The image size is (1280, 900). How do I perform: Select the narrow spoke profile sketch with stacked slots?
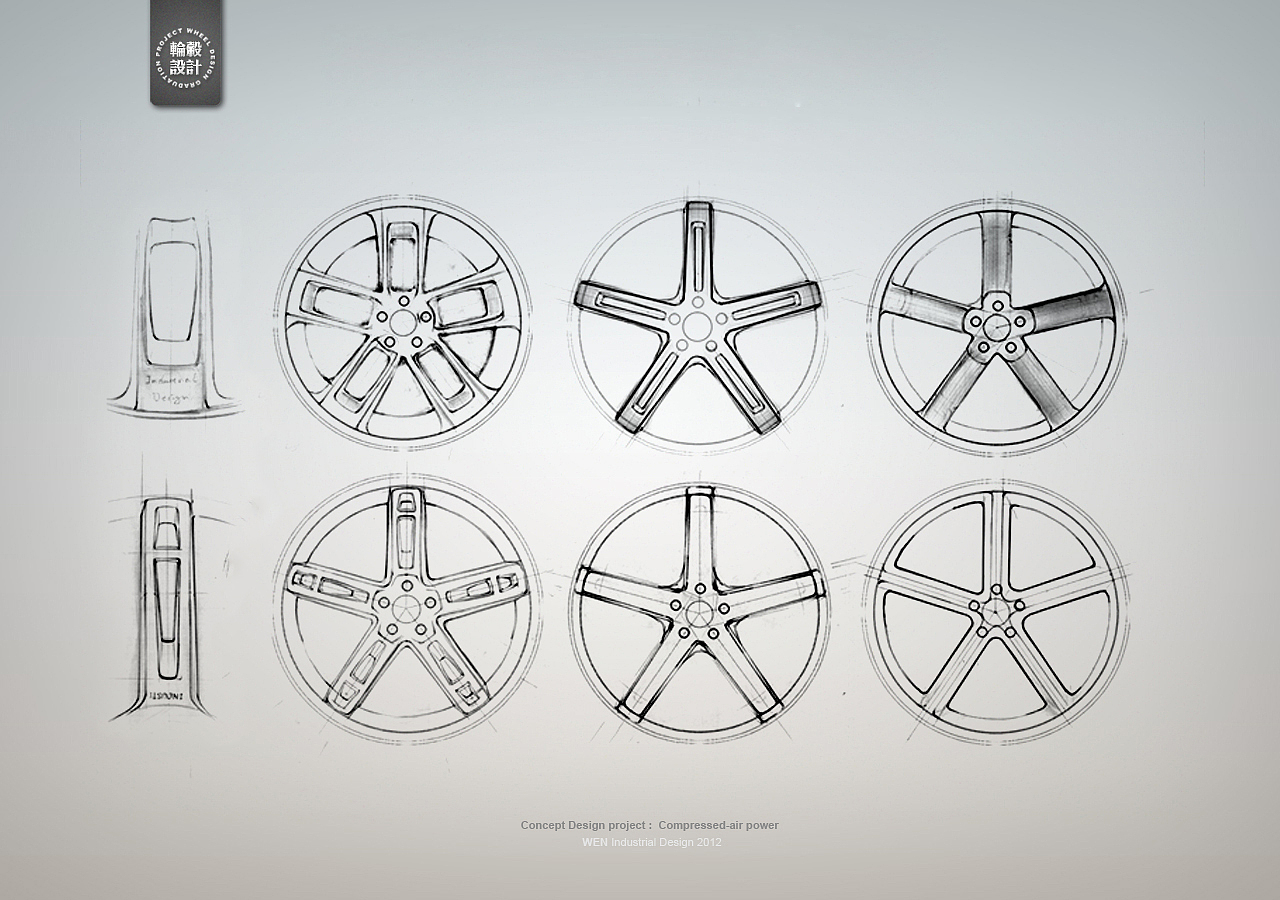tap(167, 607)
